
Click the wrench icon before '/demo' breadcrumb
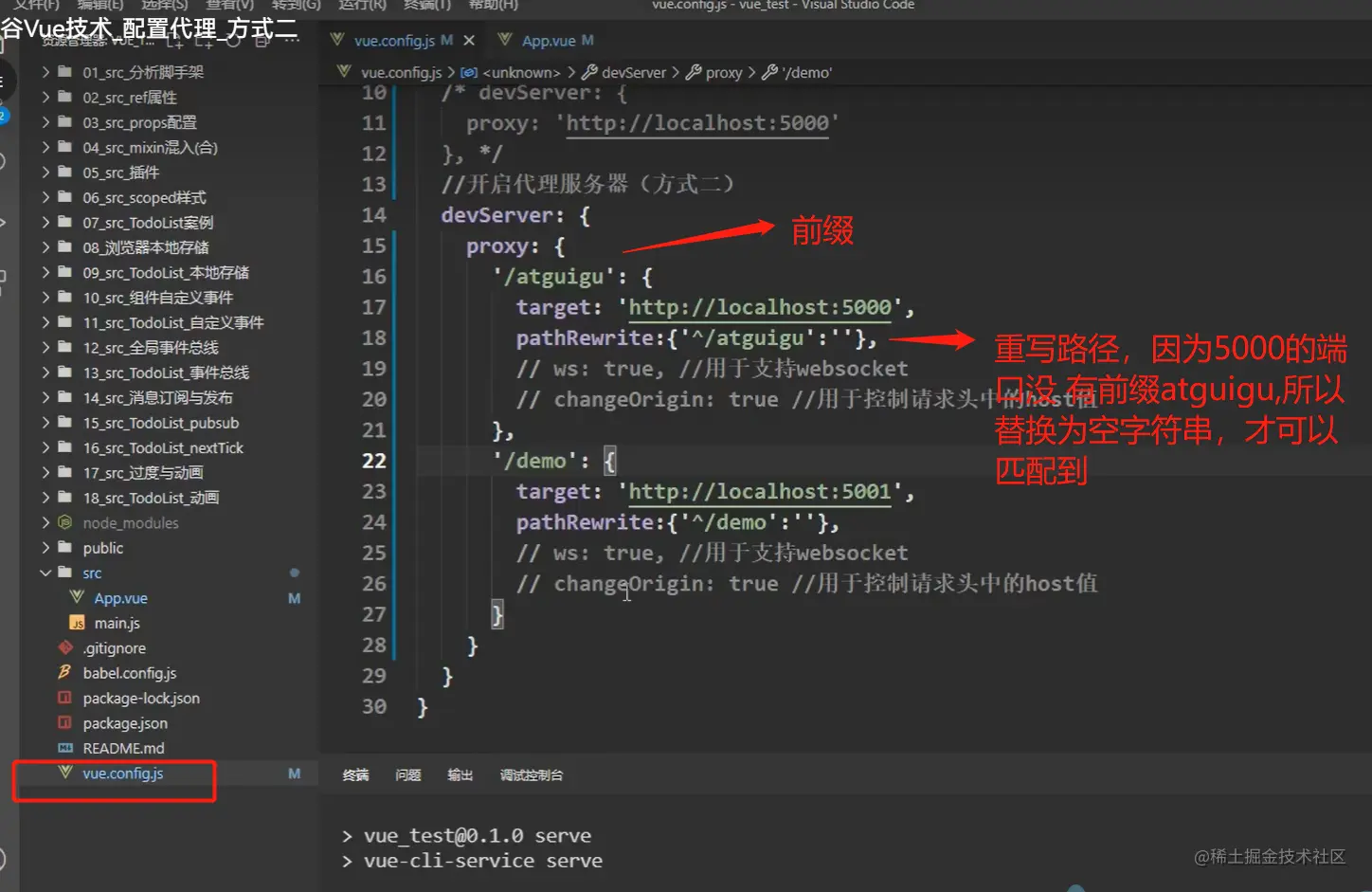pyautogui.click(x=769, y=72)
